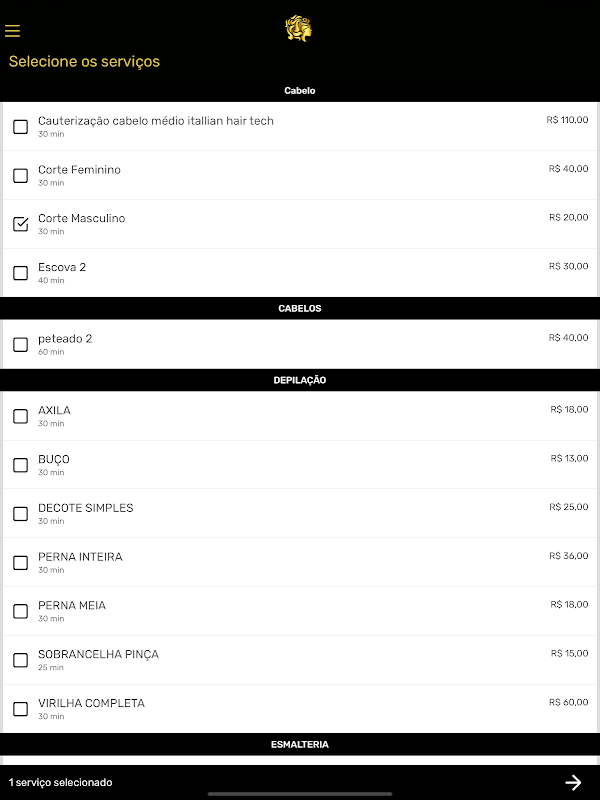Image resolution: width=600 pixels, height=800 pixels.
Task: Tap the Cabelo category header
Action: click(299, 91)
